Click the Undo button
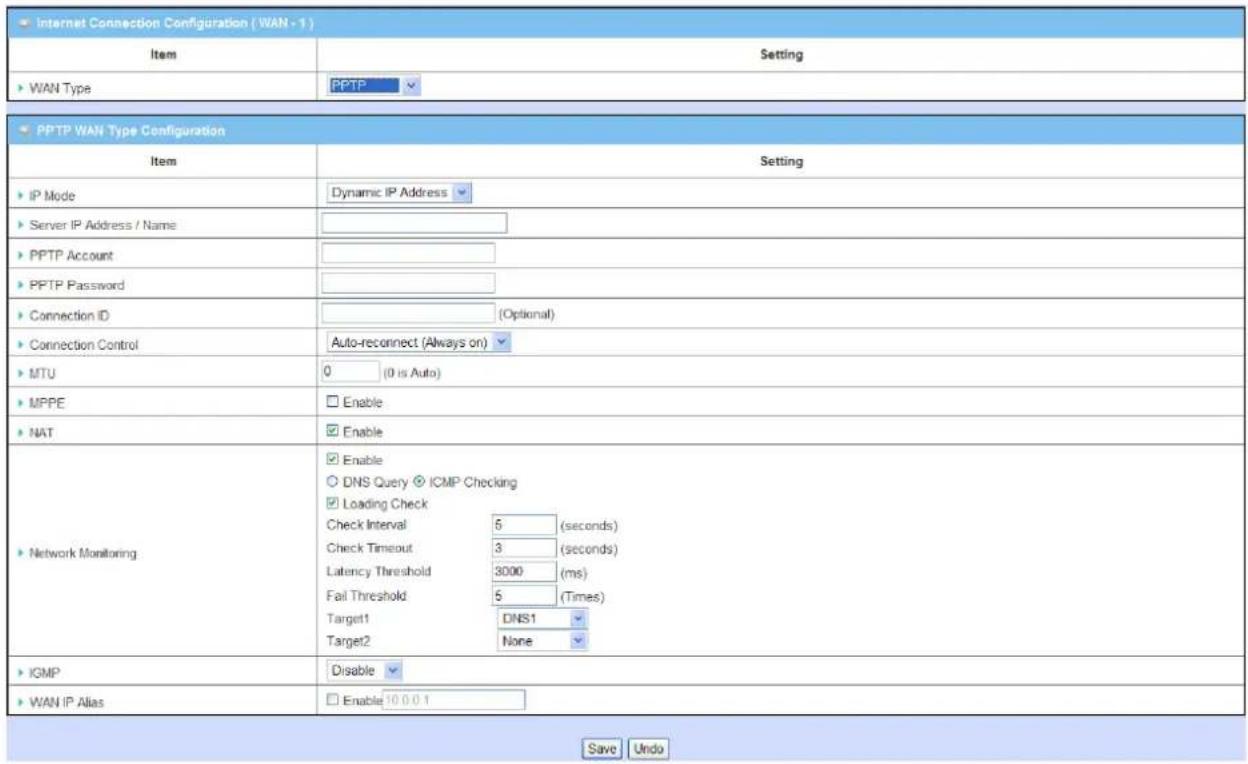The image size is (1248, 764). coord(649,748)
